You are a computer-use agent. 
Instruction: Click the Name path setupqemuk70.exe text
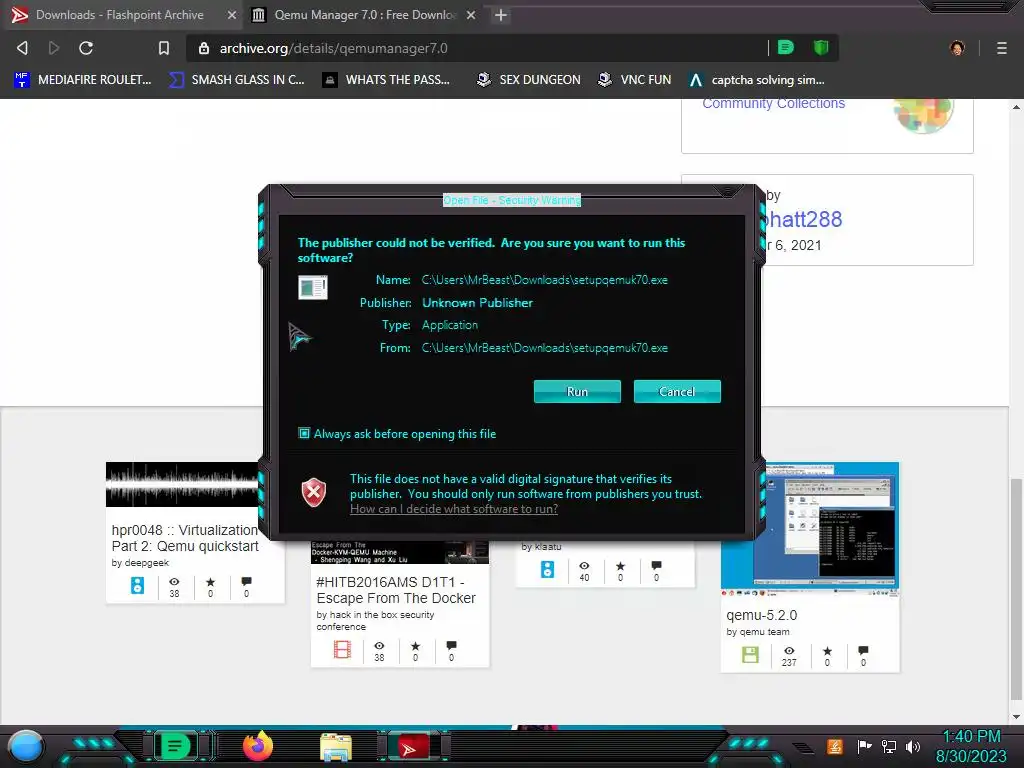545,280
